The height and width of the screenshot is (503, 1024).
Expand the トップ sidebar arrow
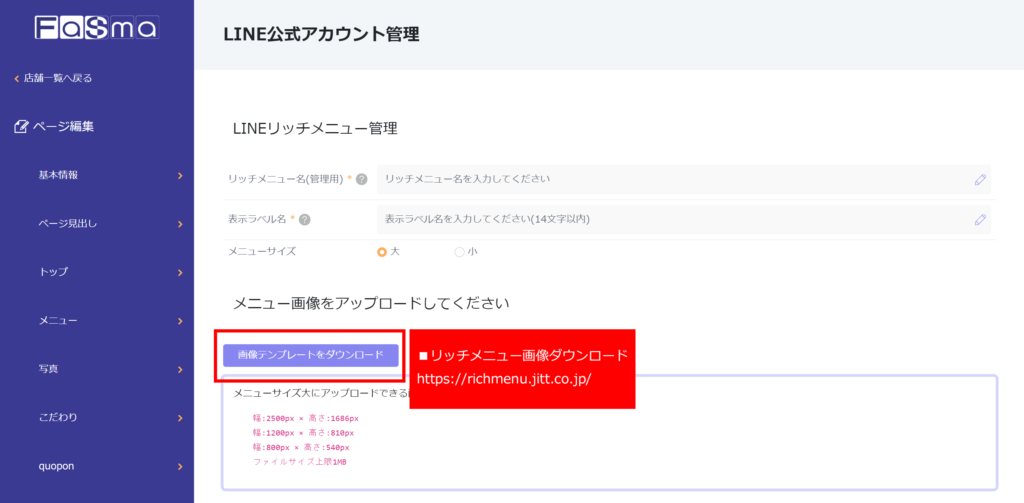(x=180, y=272)
